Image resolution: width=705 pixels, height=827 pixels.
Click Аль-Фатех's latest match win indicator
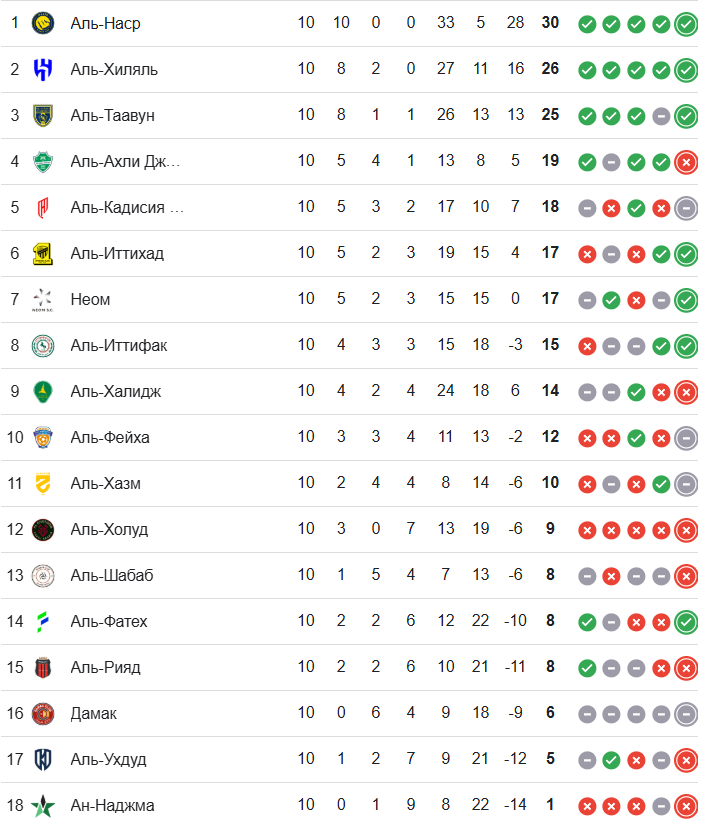(x=686, y=622)
